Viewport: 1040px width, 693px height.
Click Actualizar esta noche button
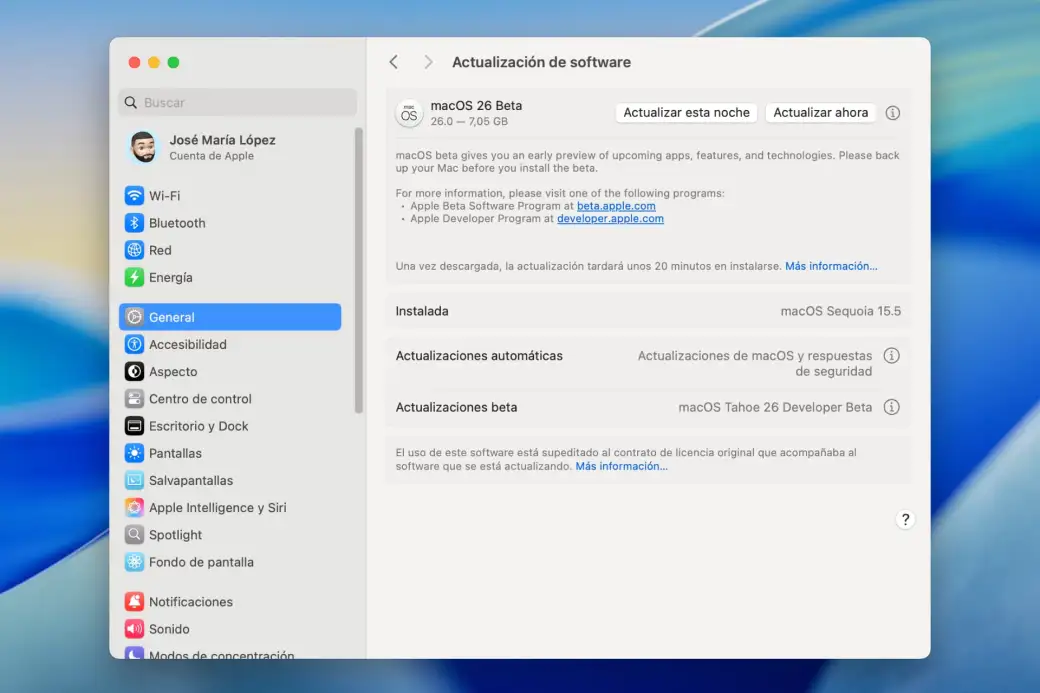coord(686,113)
